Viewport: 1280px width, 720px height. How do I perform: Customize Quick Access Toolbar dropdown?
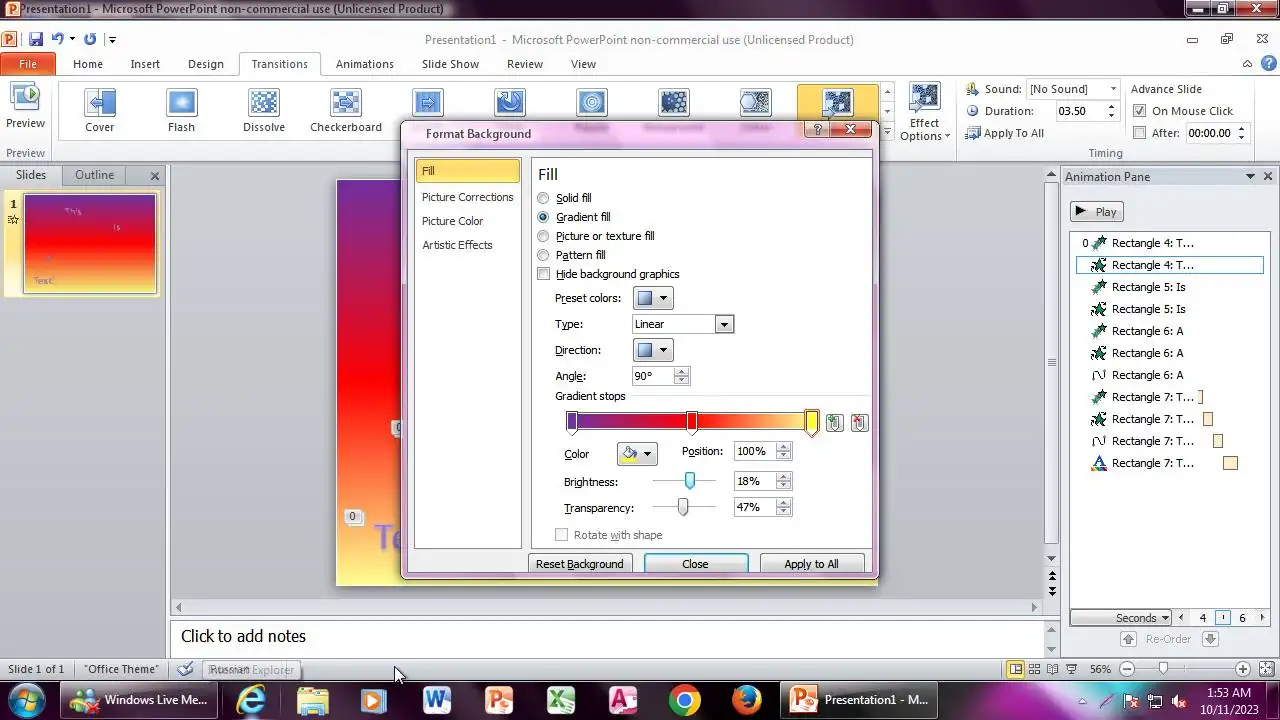point(112,40)
